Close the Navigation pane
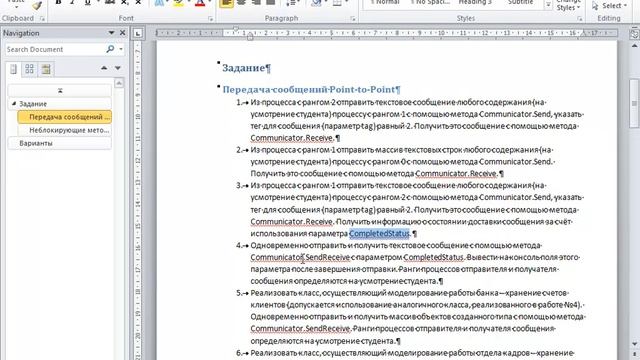Image resolution: width=640 pixels, height=360 pixels. (122, 33)
